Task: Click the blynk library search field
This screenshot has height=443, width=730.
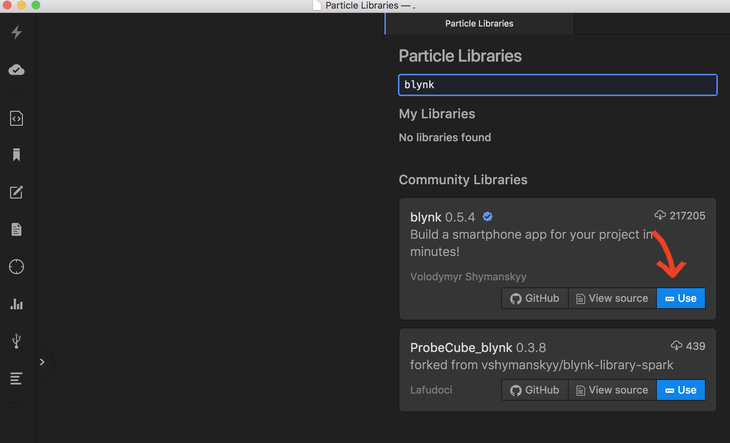Action: [x=558, y=85]
